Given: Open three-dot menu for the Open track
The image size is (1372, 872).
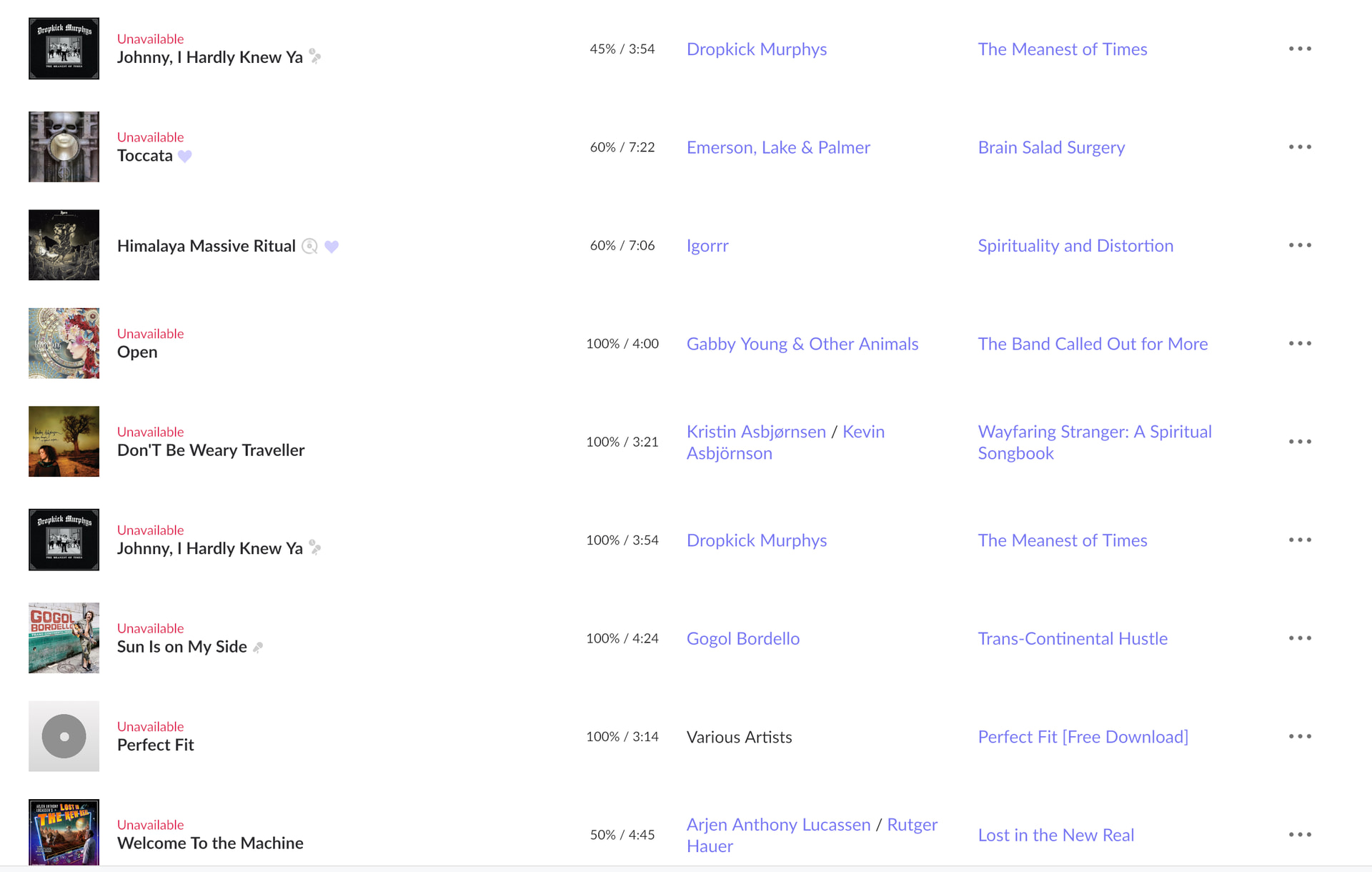Looking at the screenshot, I should (1300, 344).
